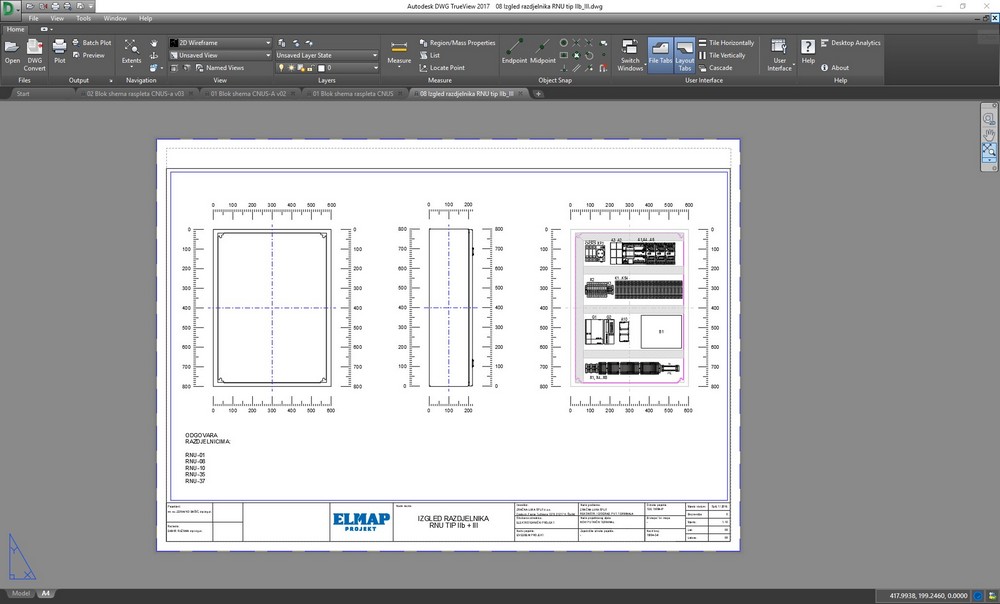Click the new tab plus button
The image size is (1000, 604).
[x=538, y=93]
